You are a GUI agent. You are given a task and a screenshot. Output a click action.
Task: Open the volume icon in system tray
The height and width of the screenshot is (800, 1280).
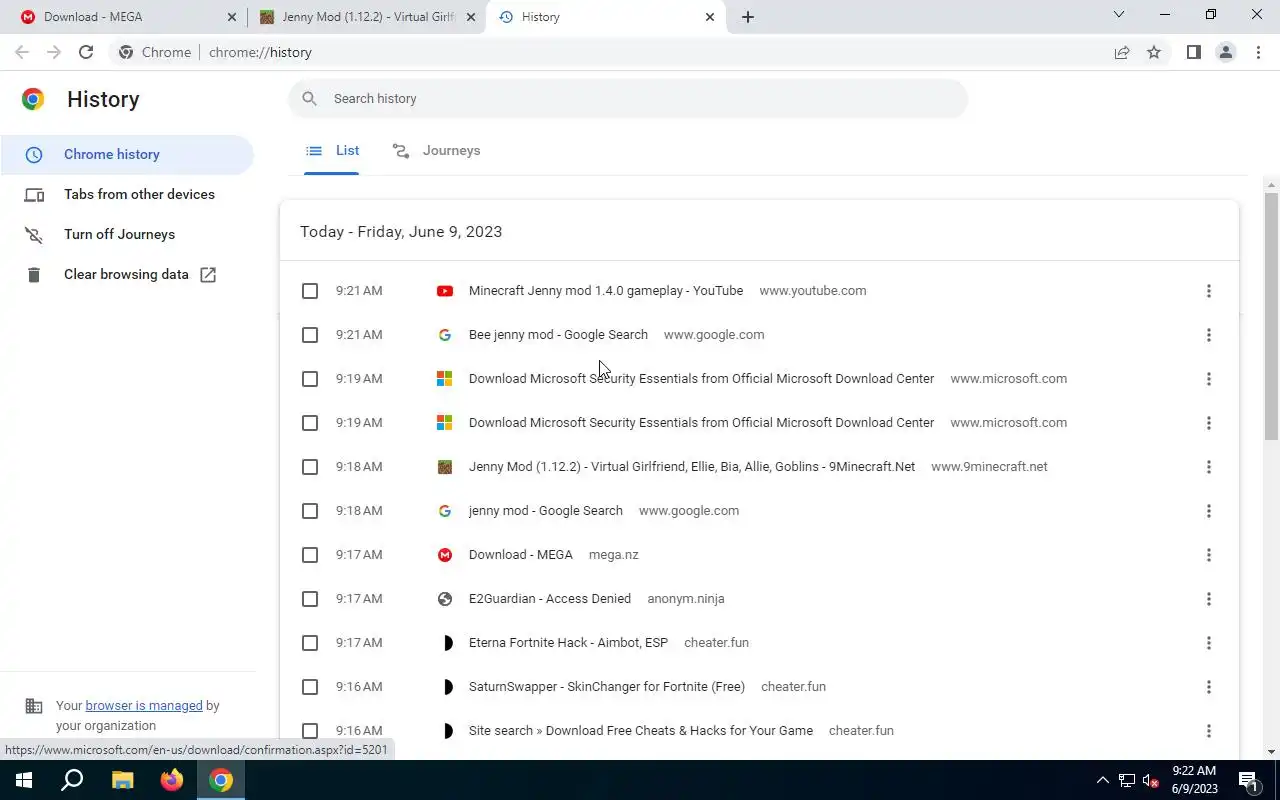point(1150,780)
